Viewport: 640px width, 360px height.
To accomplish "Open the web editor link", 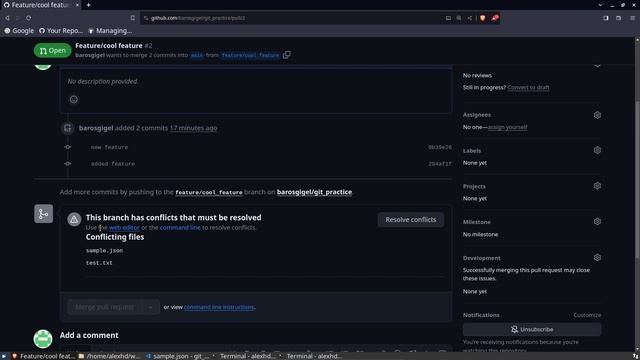I will [x=124, y=227].
